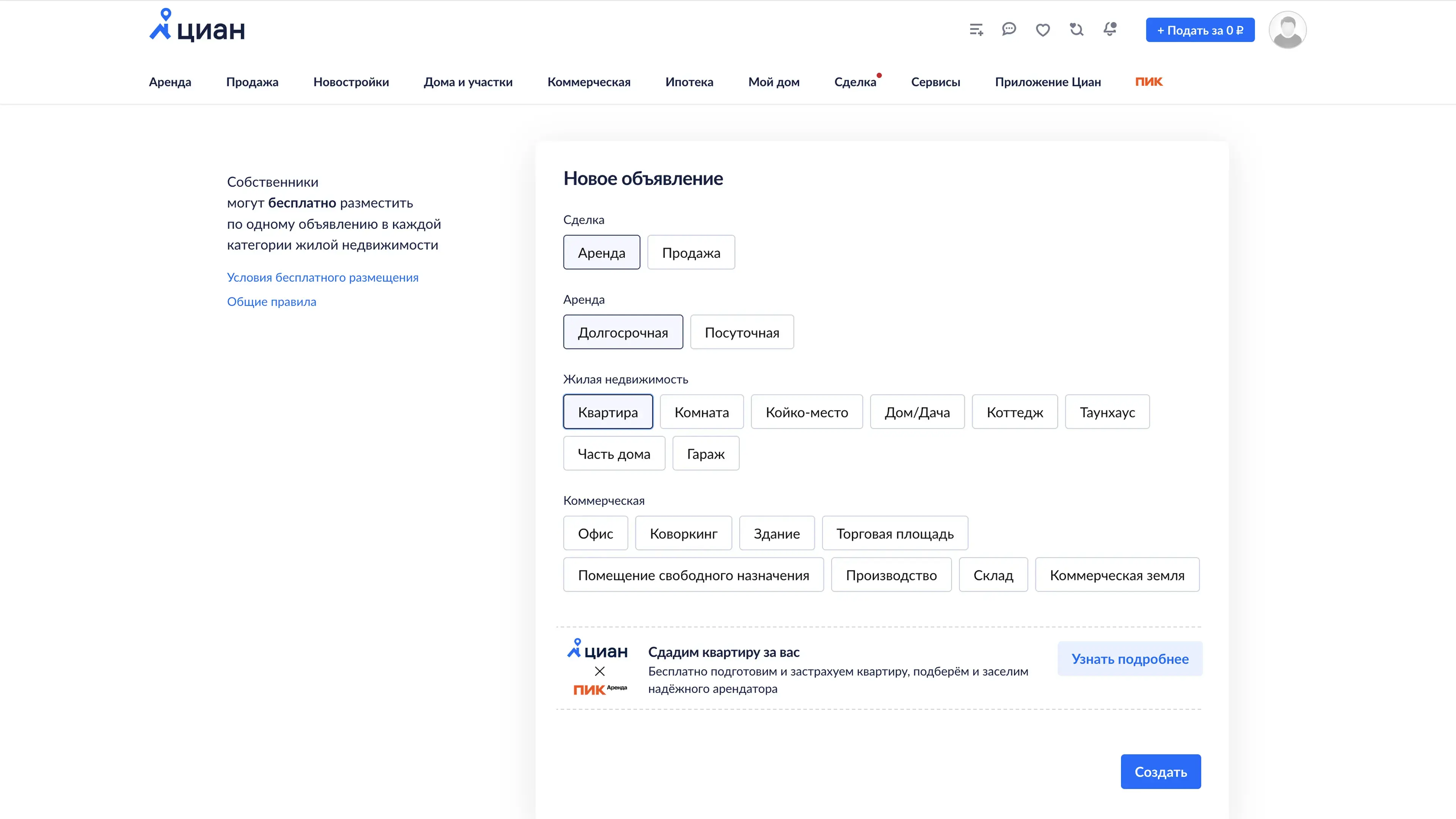
Task: Open messages chat icon
Action: click(x=1009, y=29)
